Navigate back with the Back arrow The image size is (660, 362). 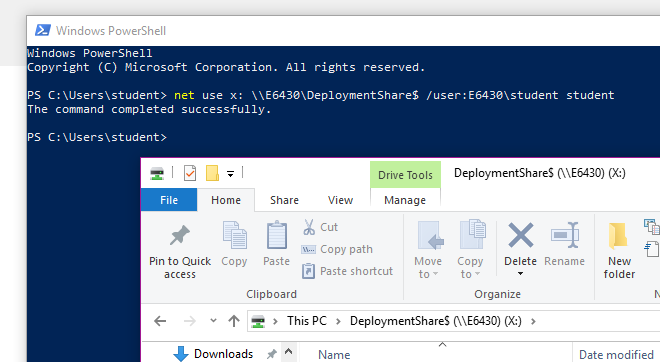[160, 321]
